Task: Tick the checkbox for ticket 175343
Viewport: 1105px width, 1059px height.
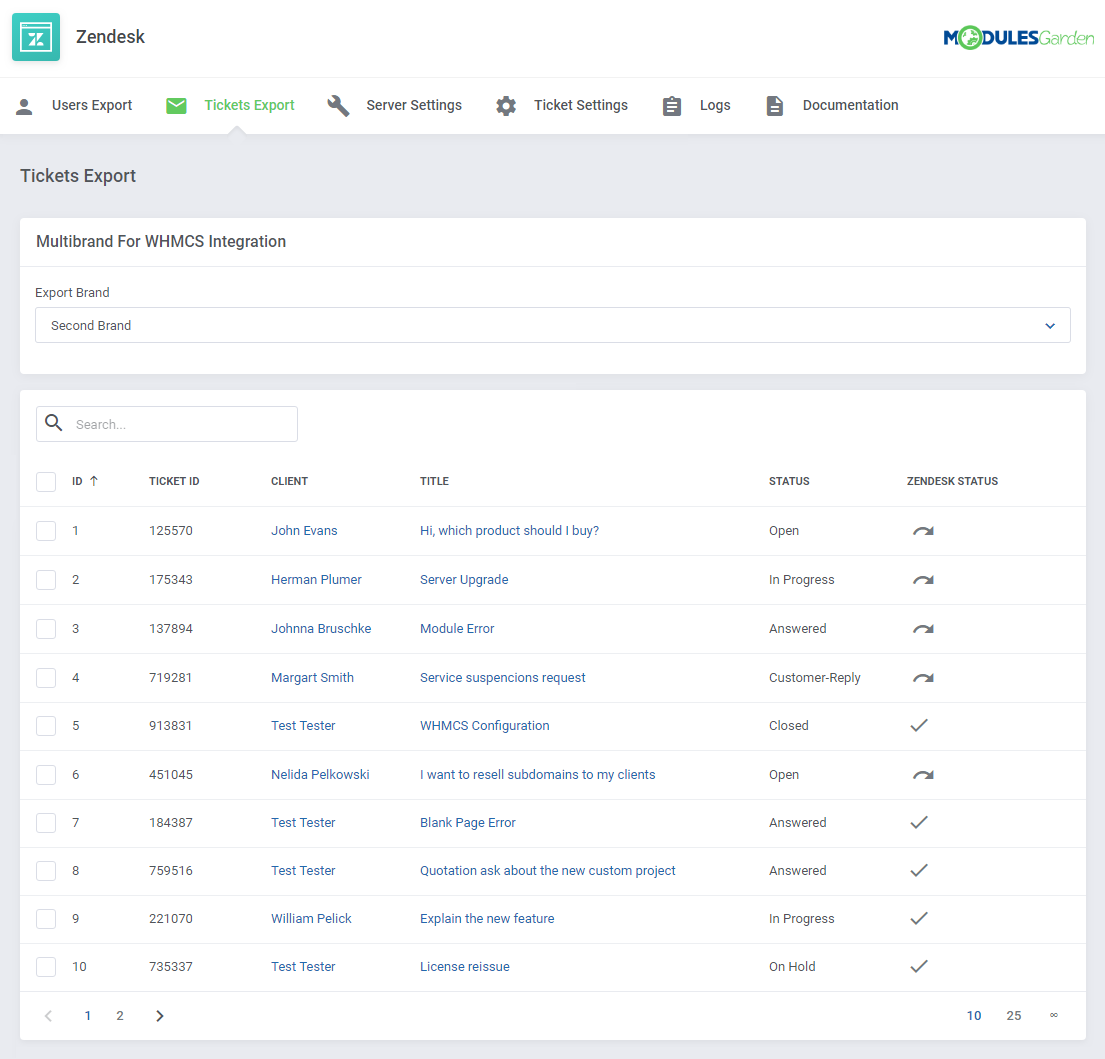Action: [x=45, y=579]
